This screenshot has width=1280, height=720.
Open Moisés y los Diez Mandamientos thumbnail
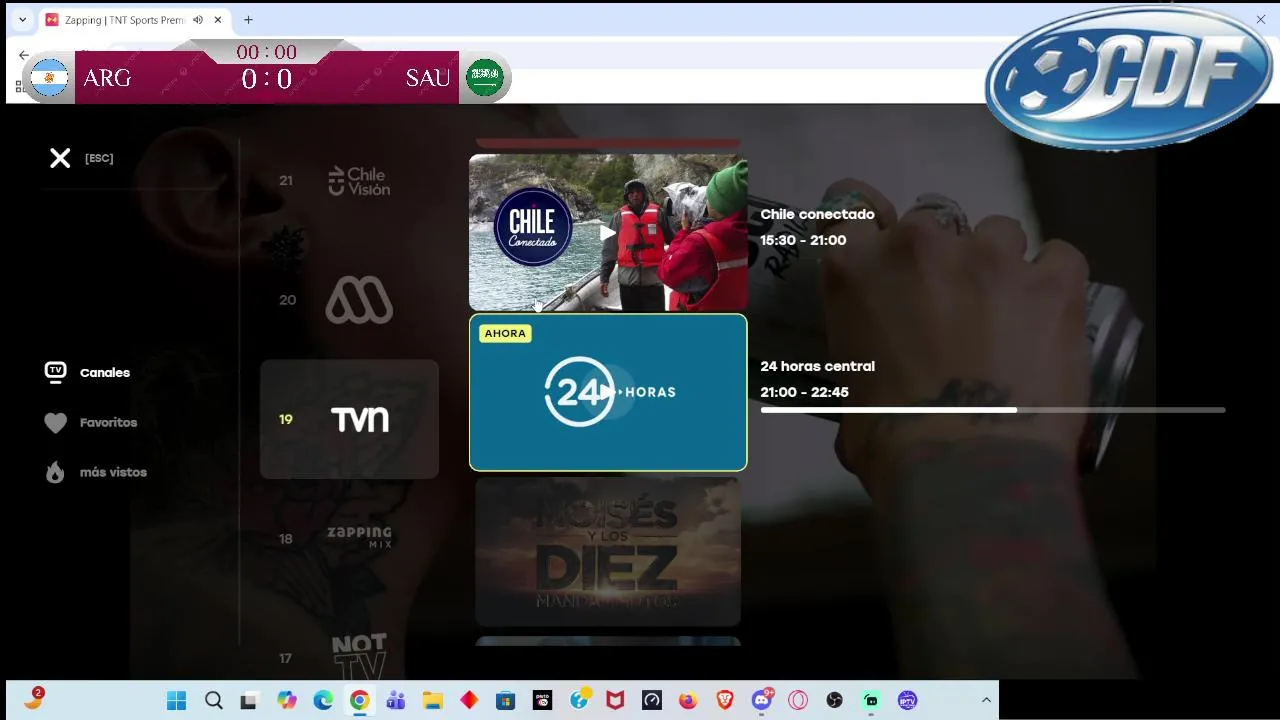coord(608,552)
